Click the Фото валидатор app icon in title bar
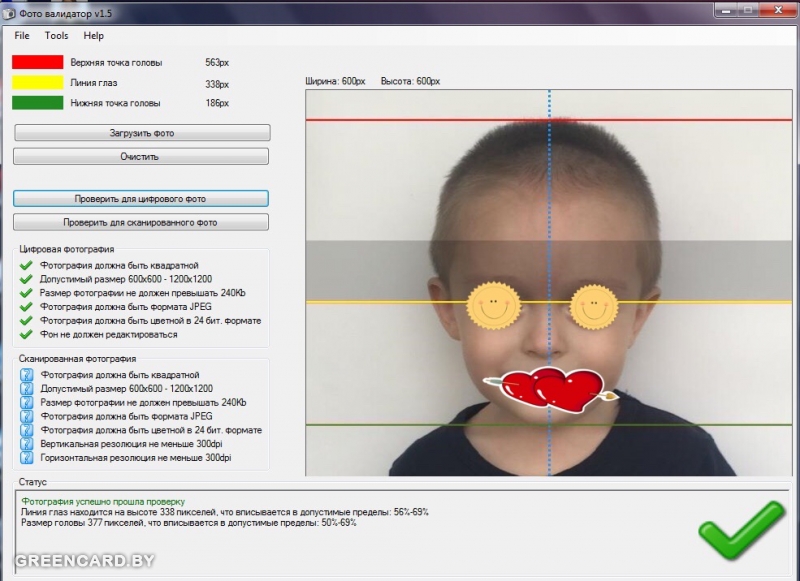Viewport: 800px width, 581px height. click(11, 11)
